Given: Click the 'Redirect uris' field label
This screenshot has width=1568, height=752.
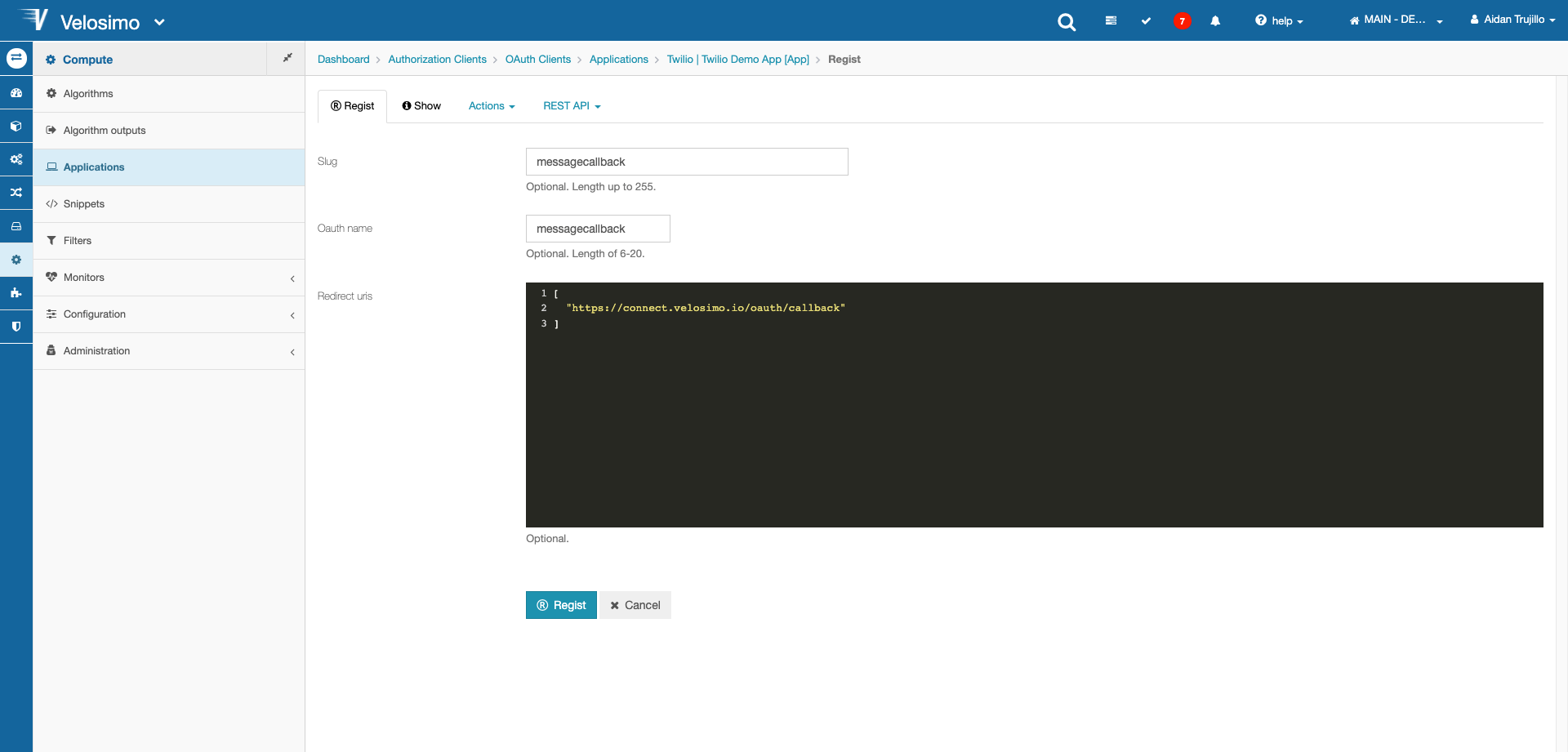Looking at the screenshot, I should tap(345, 296).
